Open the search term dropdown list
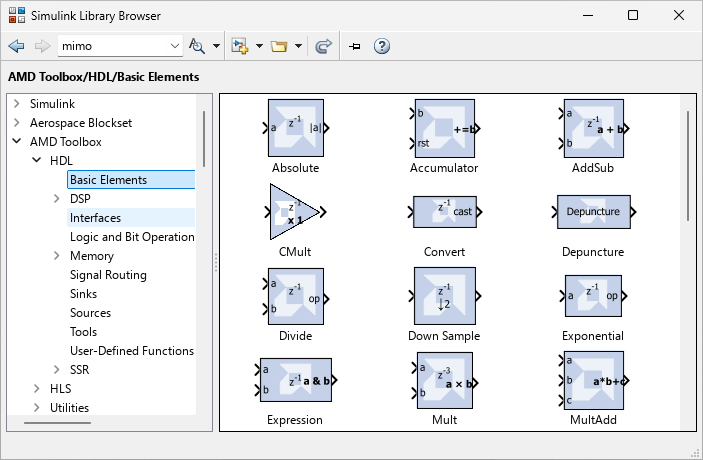Viewport: 703px width, 460px height. (175, 46)
